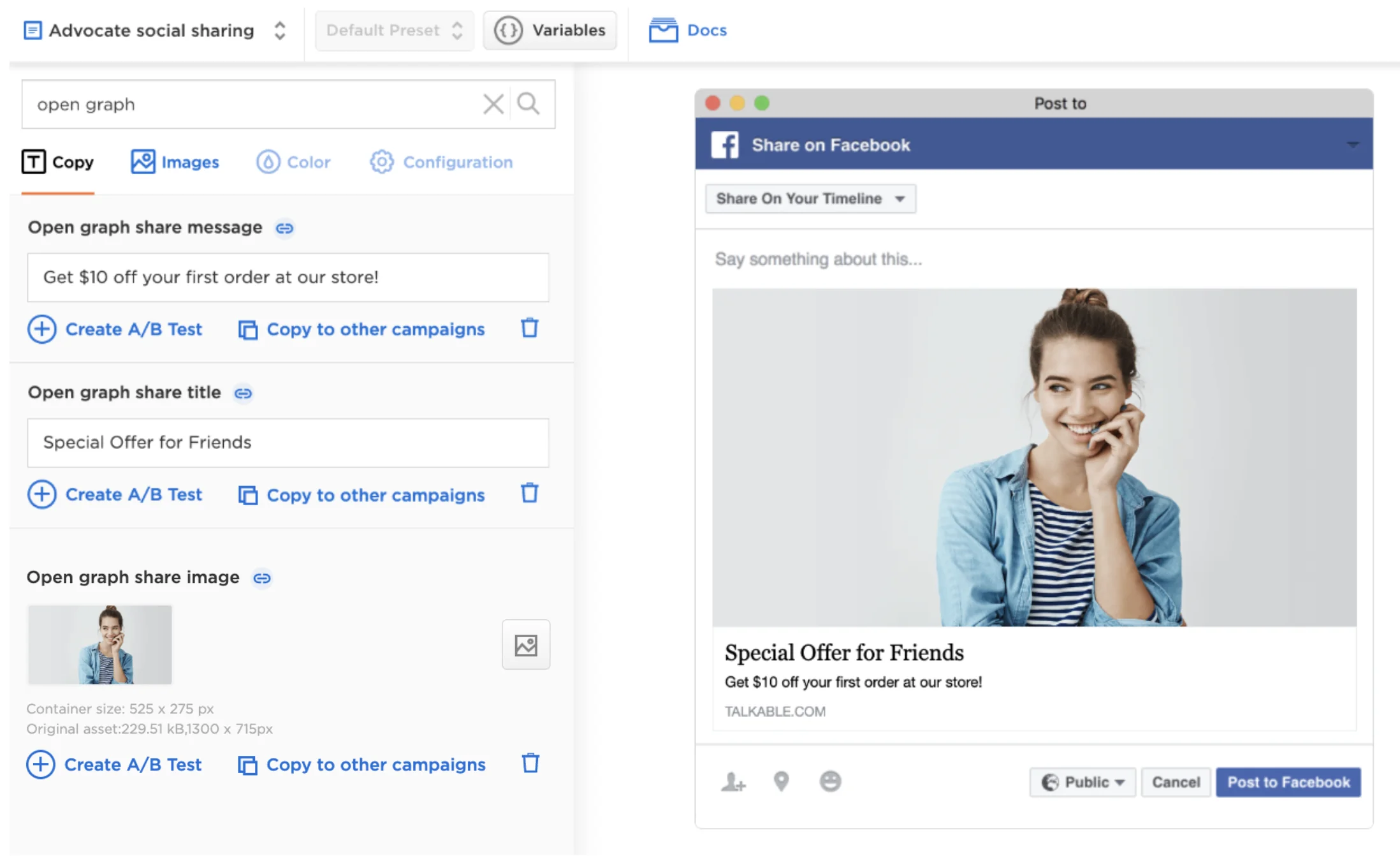Click the Facebook preview woman image

tap(1034, 457)
